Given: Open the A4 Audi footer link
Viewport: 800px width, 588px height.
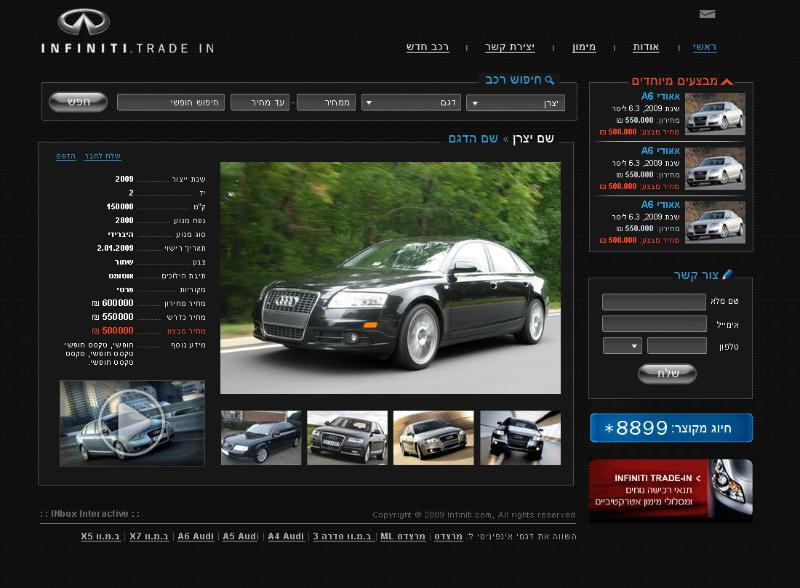Looking at the screenshot, I should coord(286,536).
